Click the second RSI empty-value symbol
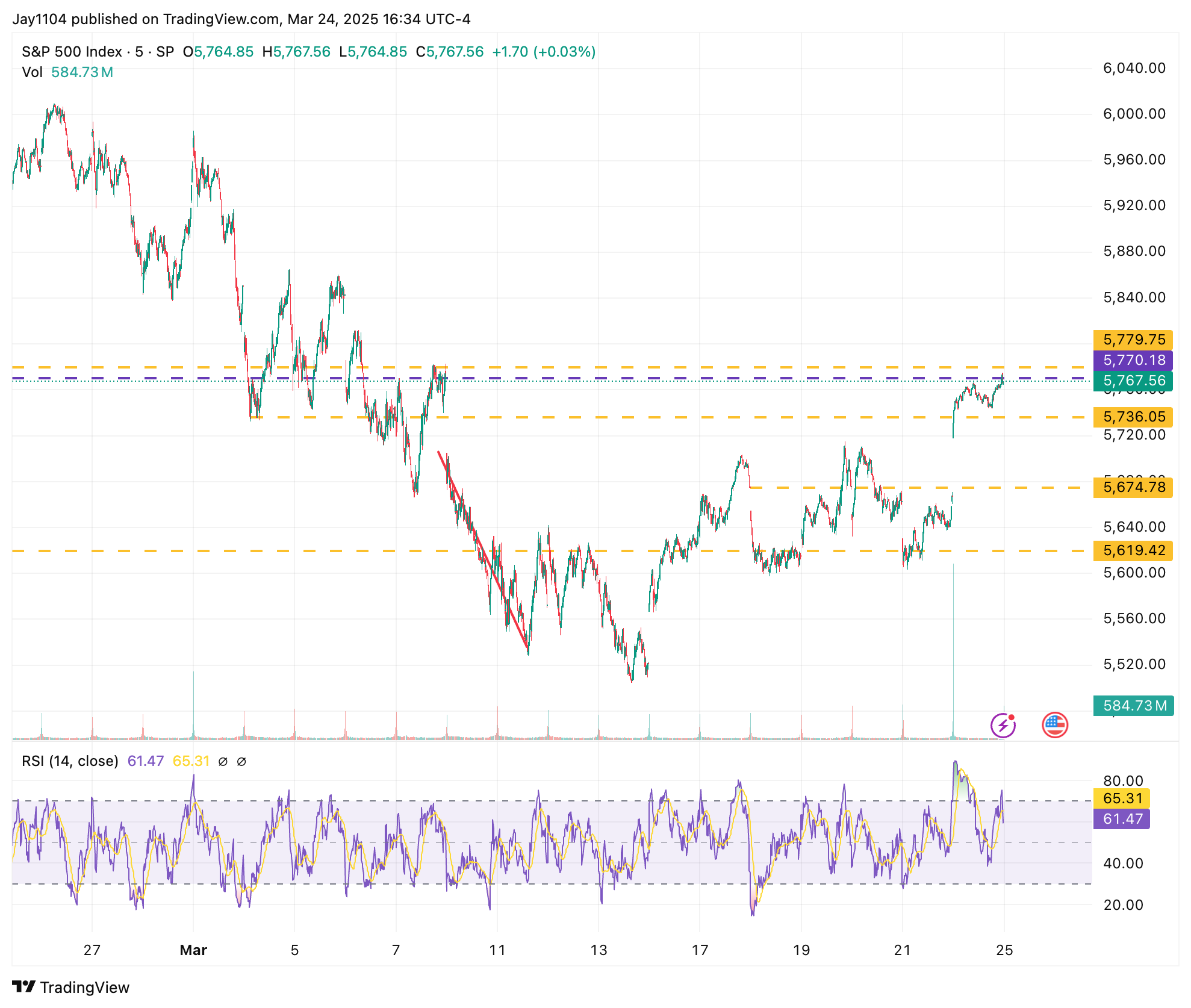Image resolution: width=1191 pixels, height=1008 pixels. click(241, 762)
